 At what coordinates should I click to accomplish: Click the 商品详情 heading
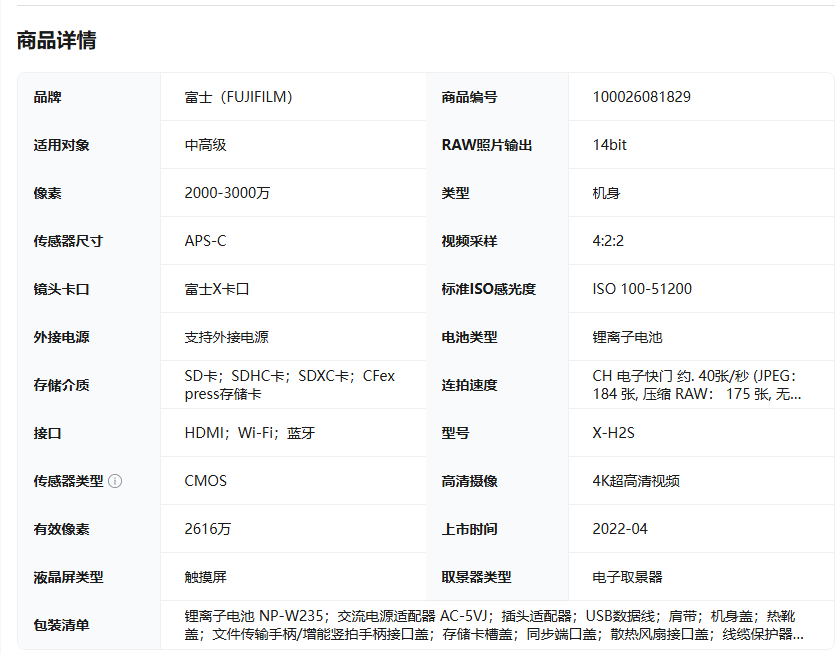[56, 40]
